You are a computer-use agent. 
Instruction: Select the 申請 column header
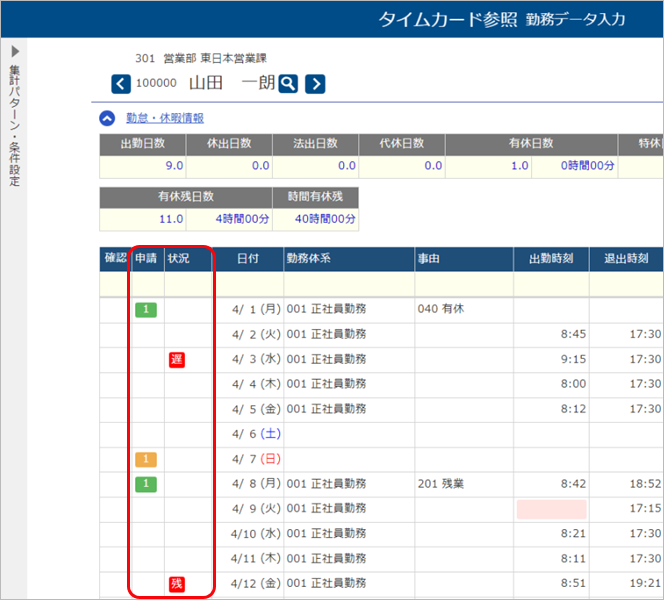pos(146,258)
